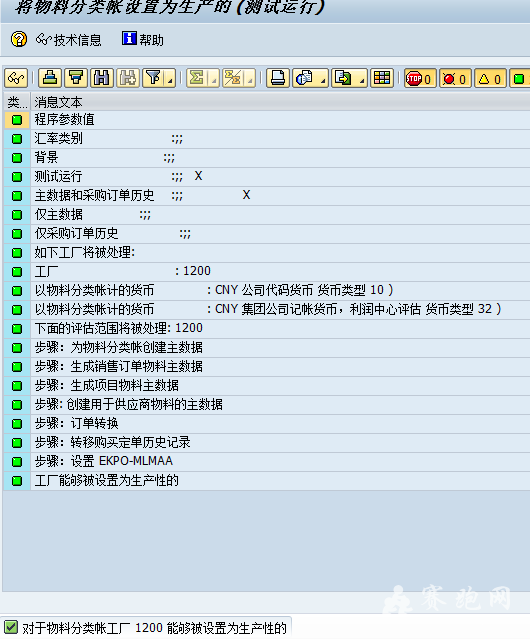The image size is (530, 639).
Task: Click the set filter funnel icon
Action: tap(154, 78)
